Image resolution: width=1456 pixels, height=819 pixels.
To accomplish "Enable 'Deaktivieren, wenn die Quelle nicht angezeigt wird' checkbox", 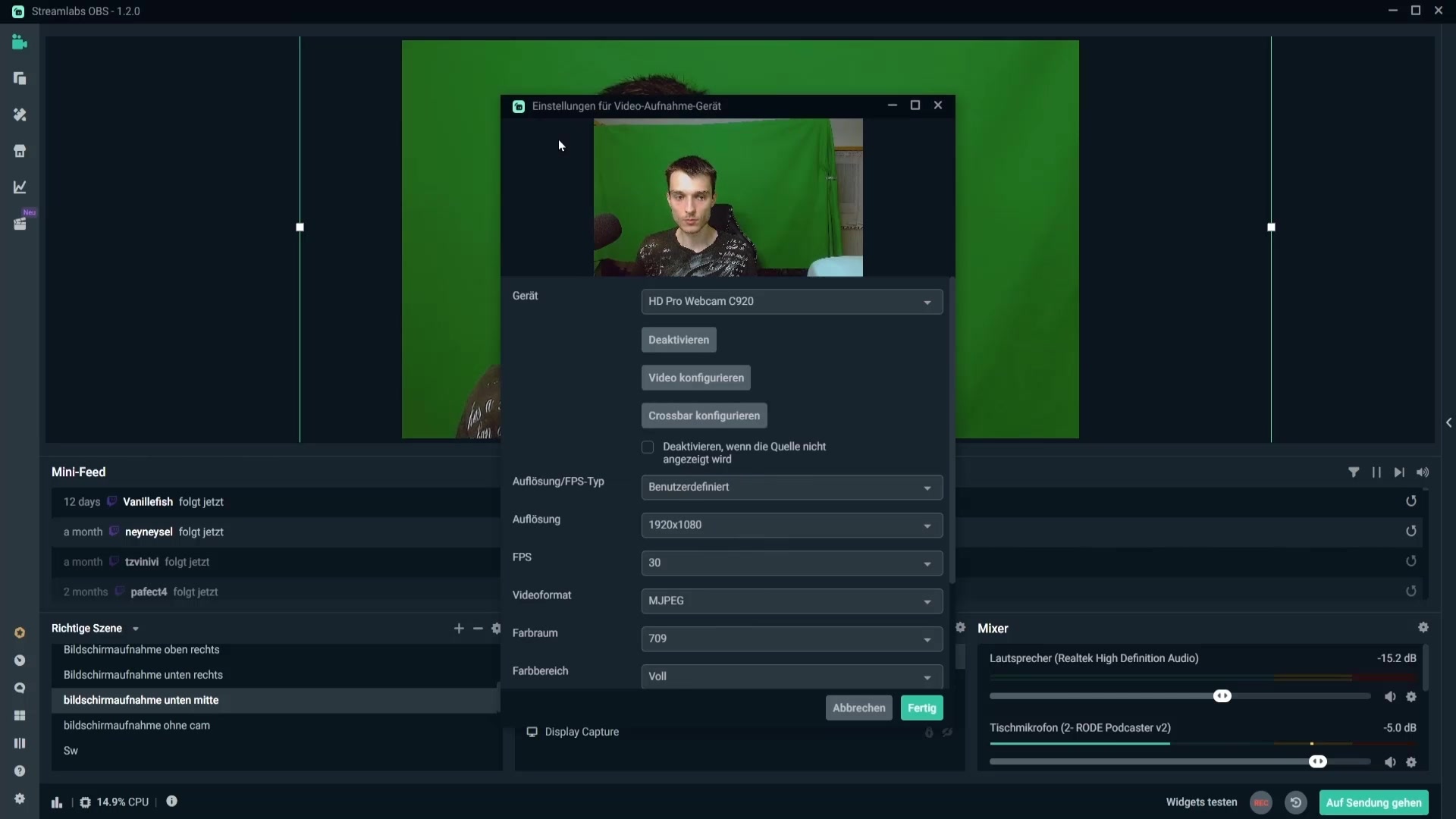I will [648, 447].
